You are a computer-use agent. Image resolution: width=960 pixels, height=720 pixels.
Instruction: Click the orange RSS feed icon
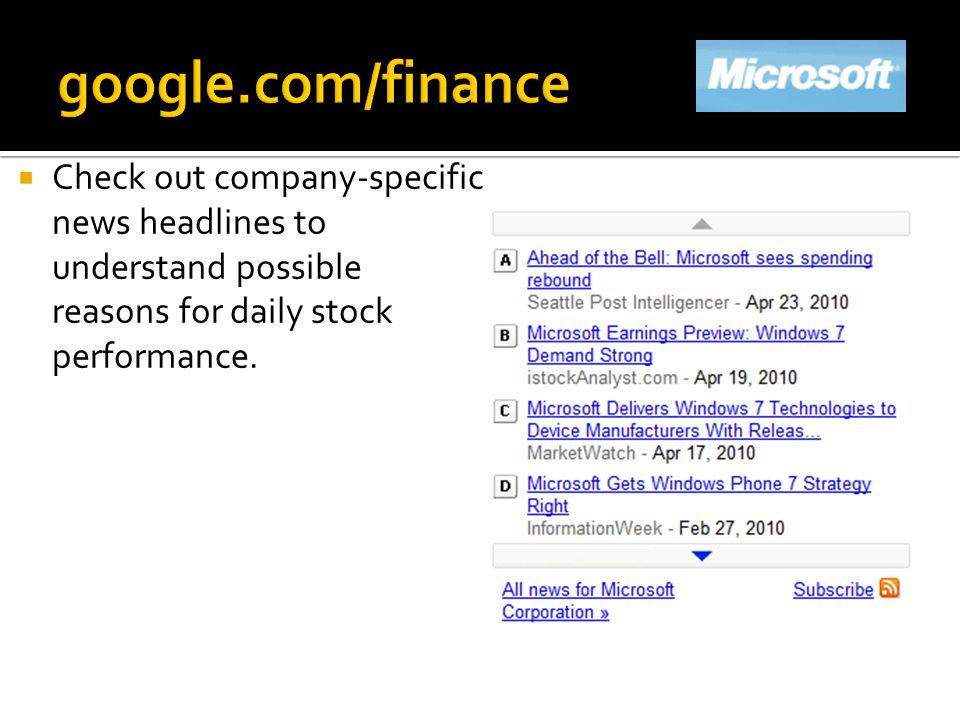point(889,588)
